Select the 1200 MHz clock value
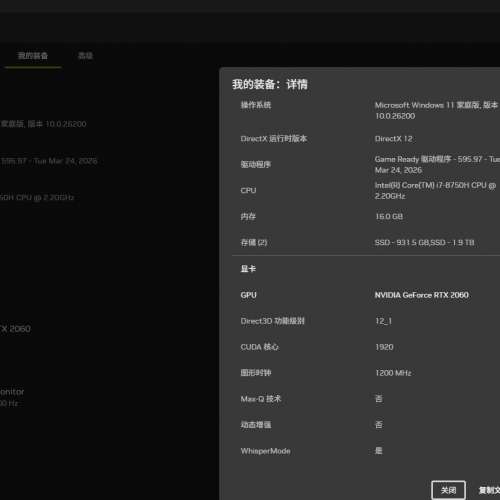 pos(393,373)
